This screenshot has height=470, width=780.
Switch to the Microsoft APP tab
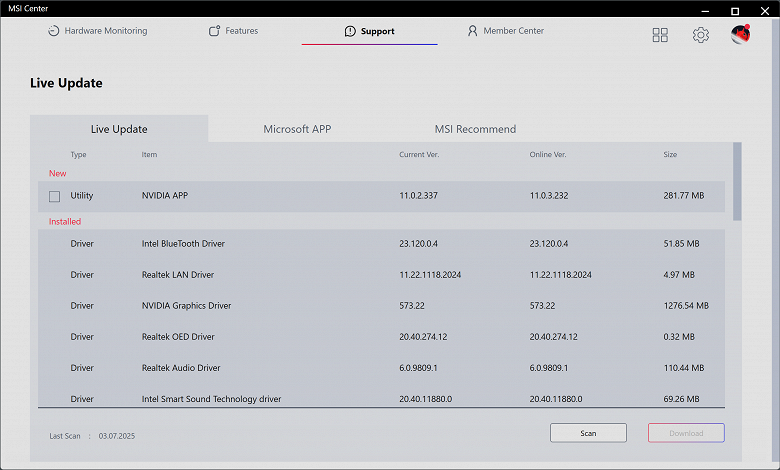pos(297,129)
